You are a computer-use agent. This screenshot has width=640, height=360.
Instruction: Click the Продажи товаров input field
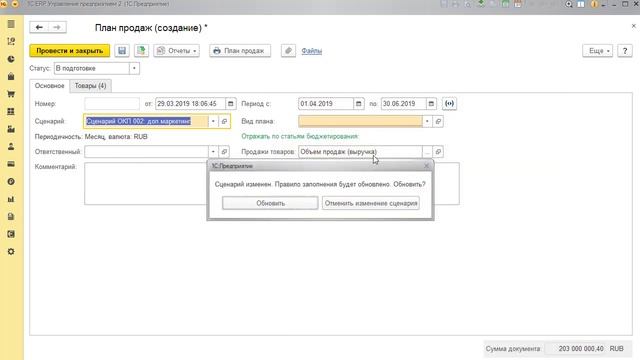(x=360, y=152)
